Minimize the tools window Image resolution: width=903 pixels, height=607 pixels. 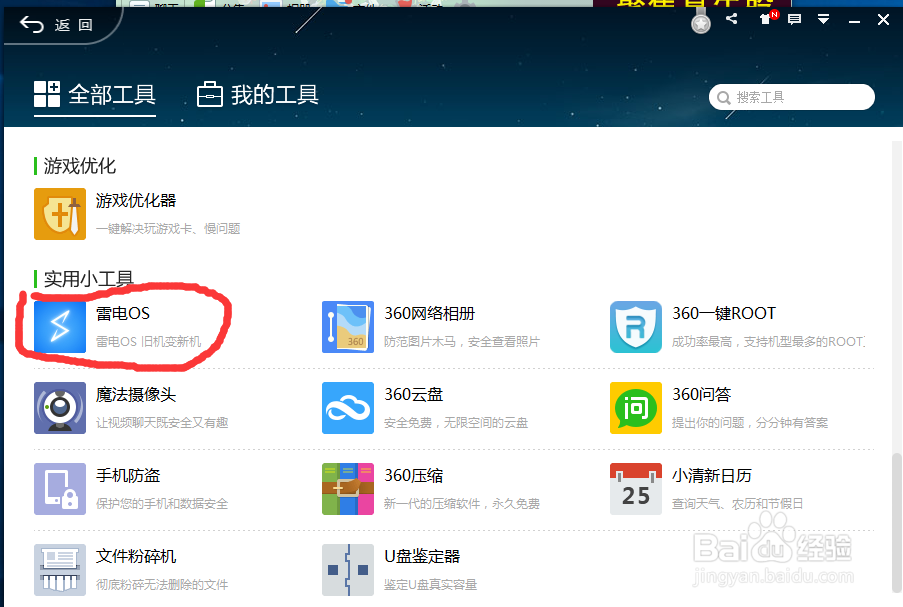point(855,21)
